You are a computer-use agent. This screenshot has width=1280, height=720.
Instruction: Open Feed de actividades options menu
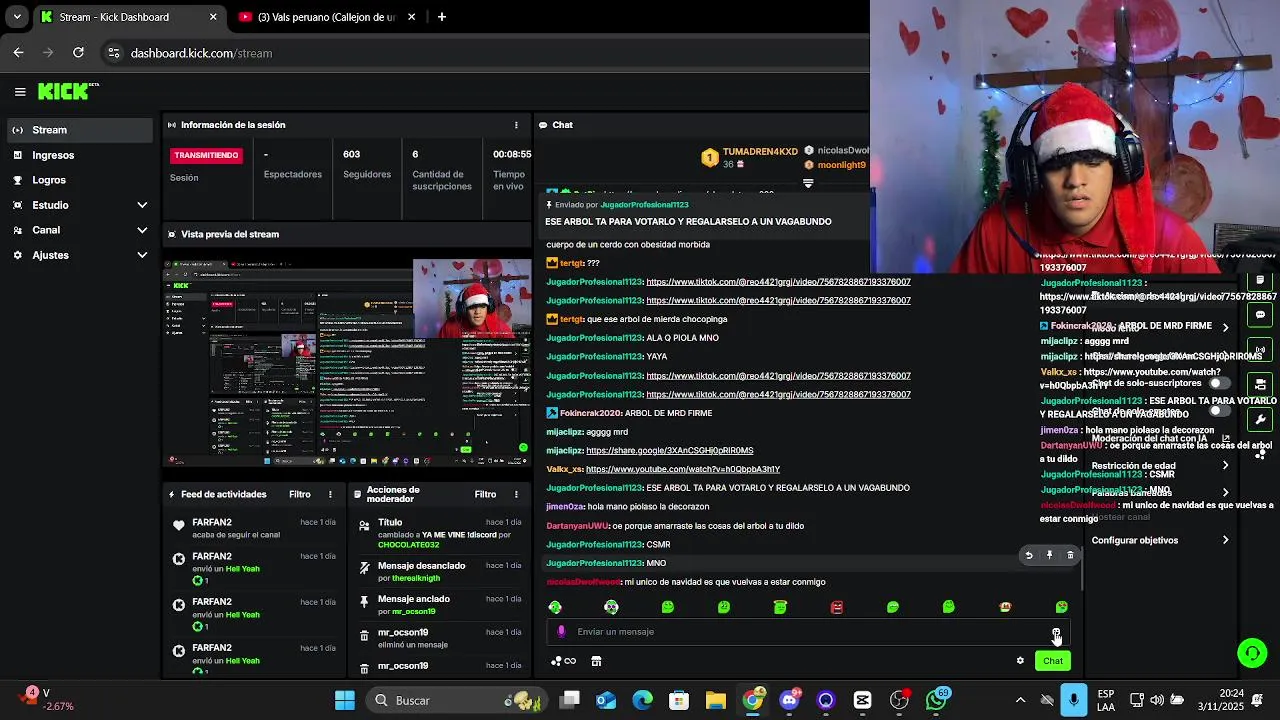click(330, 494)
